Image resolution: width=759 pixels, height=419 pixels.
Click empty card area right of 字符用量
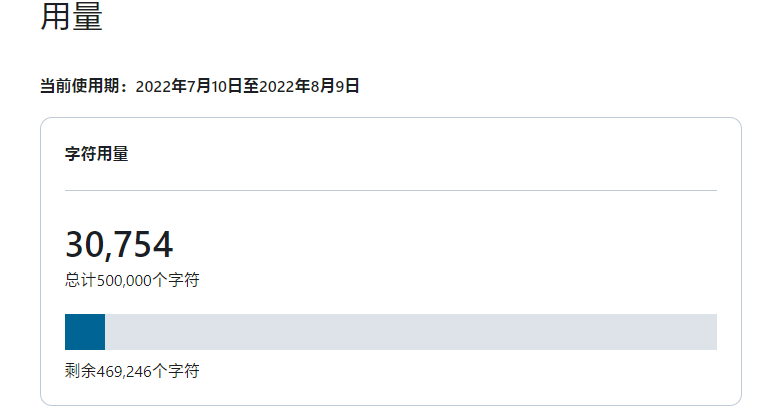[450, 154]
